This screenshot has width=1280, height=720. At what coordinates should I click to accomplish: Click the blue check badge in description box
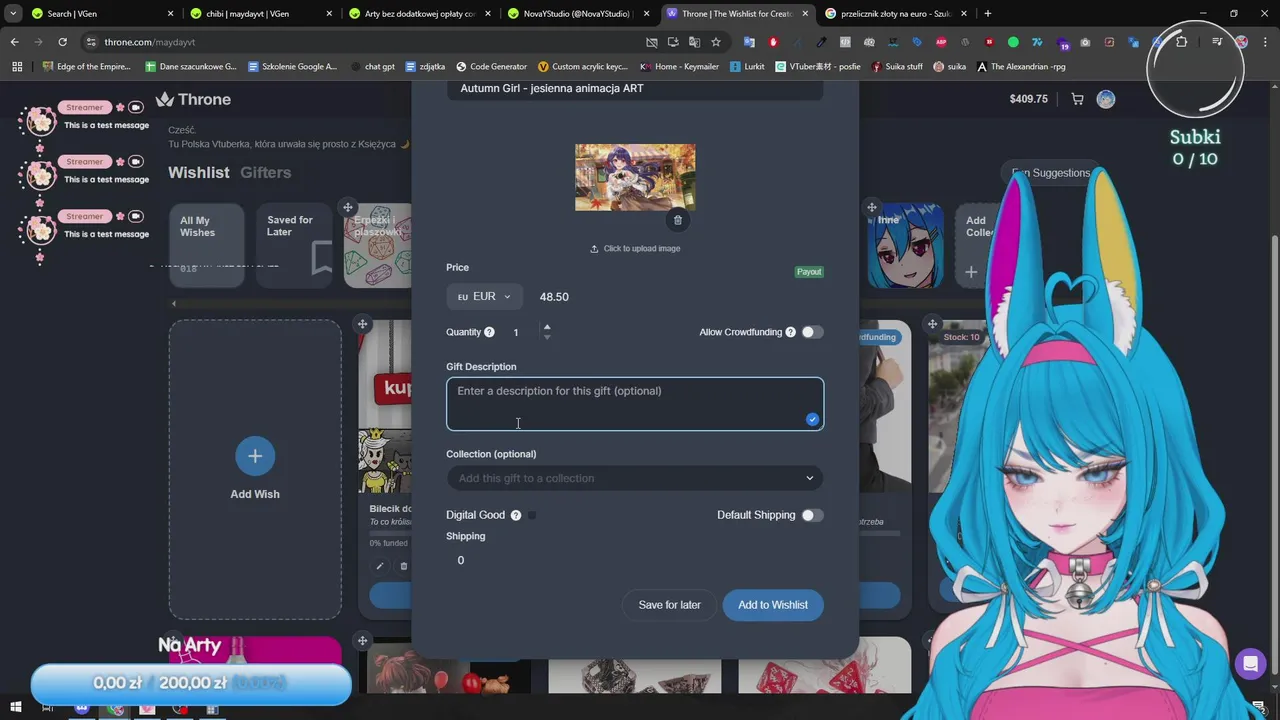[812, 420]
